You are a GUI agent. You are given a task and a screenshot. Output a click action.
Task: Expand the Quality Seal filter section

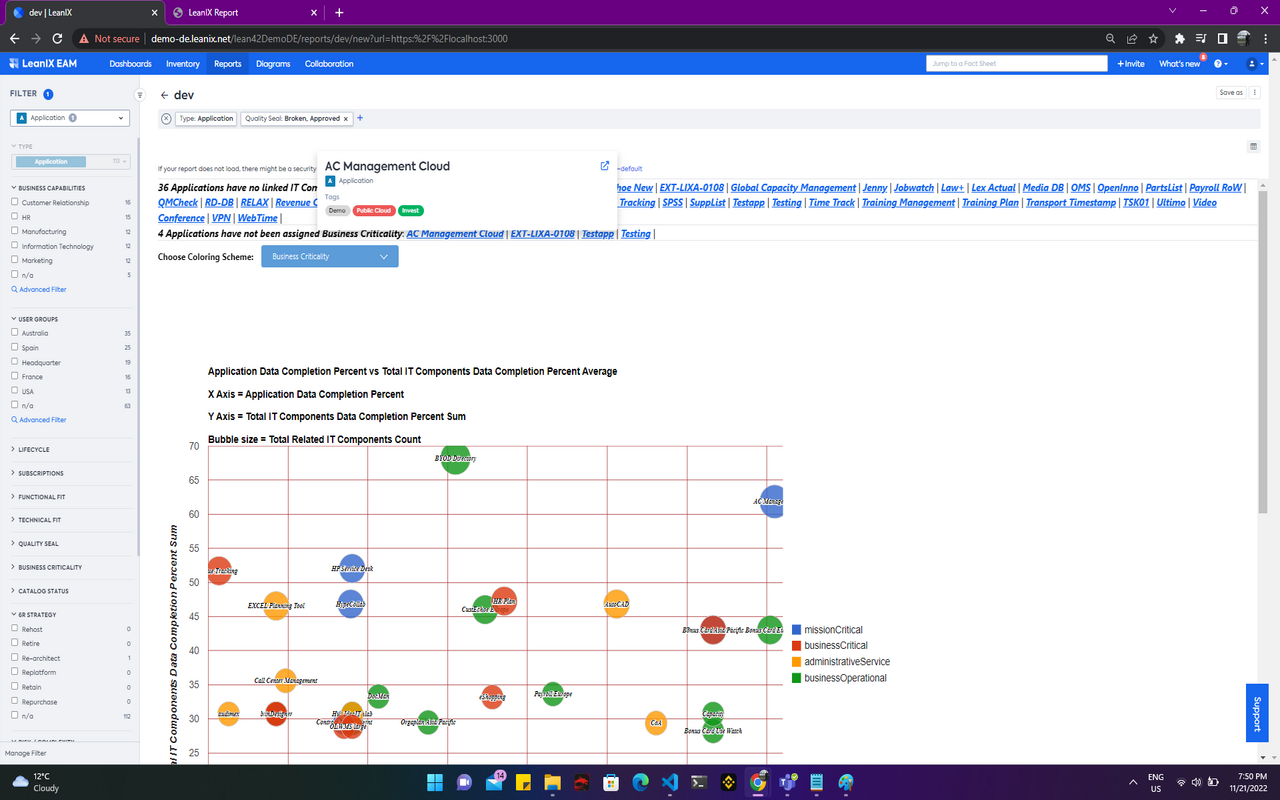click(36, 544)
